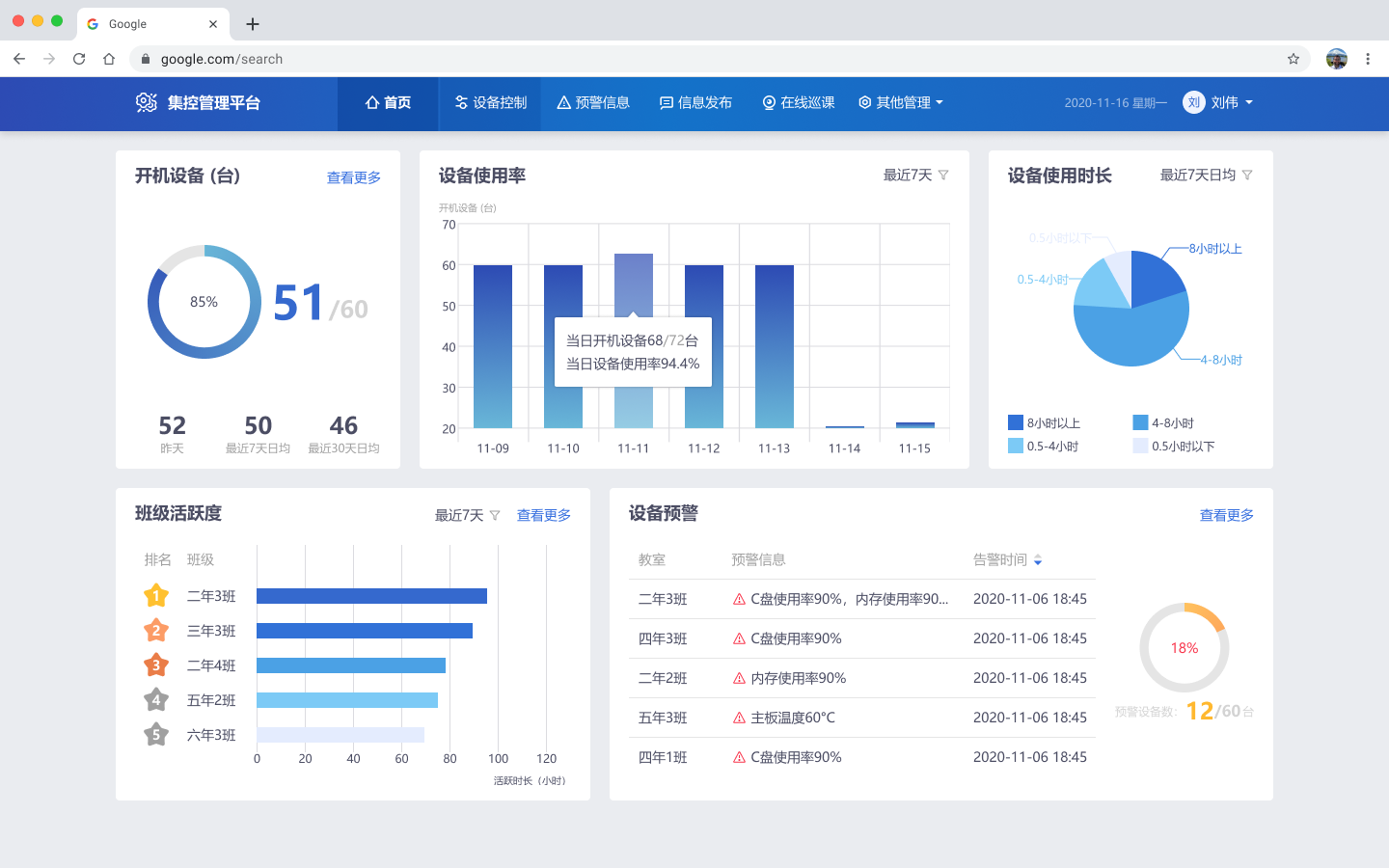The image size is (1389, 868).
Task: Click the browser home icon
Action: point(109,59)
